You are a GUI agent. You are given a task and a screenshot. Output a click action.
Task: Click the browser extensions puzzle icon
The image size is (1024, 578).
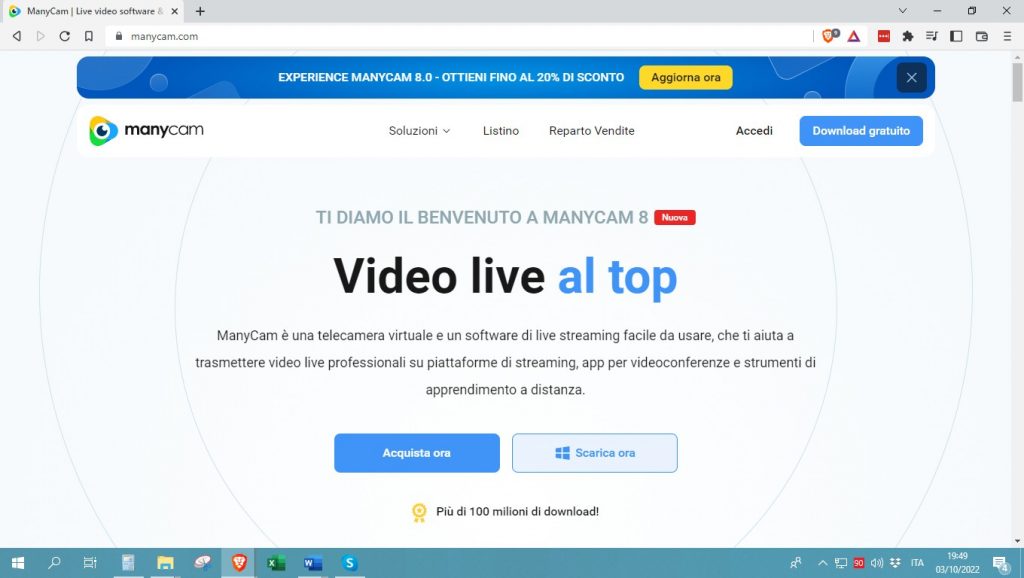pyautogui.click(x=907, y=36)
